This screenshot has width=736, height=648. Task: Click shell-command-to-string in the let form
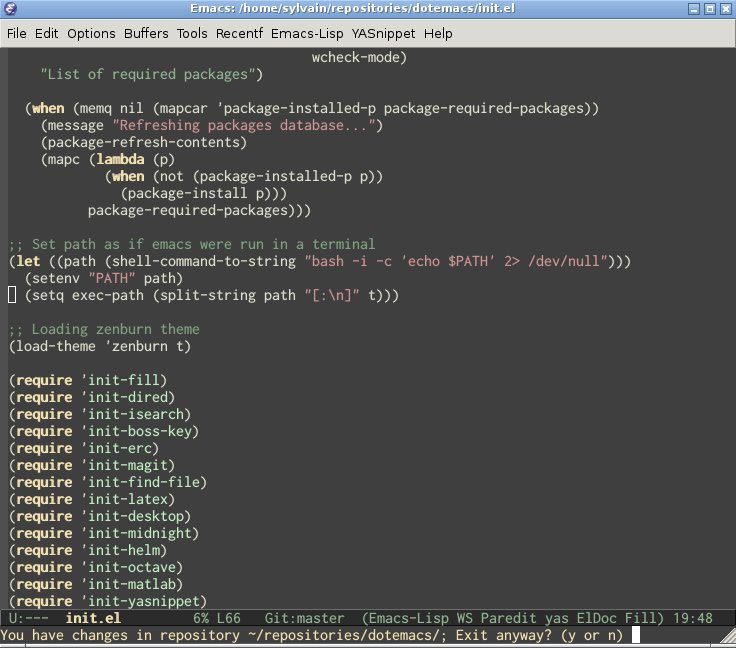pyautogui.click(x=204, y=261)
